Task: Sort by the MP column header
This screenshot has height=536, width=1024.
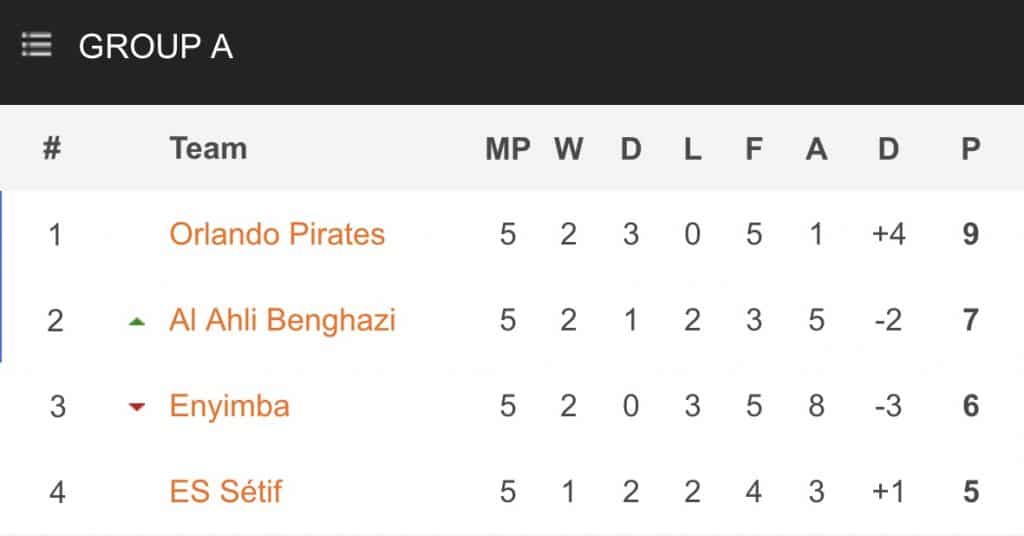Action: (507, 149)
